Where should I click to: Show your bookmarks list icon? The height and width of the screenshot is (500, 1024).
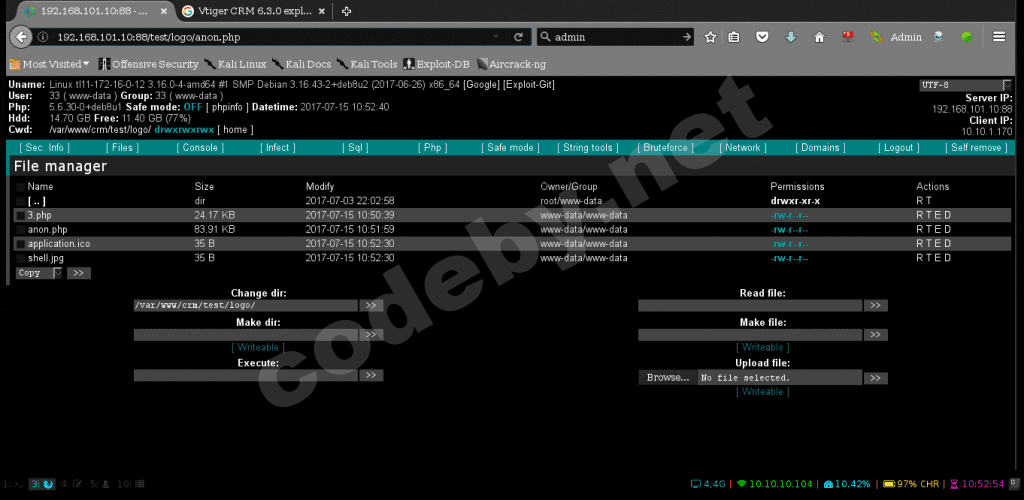click(x=734, y=37)
